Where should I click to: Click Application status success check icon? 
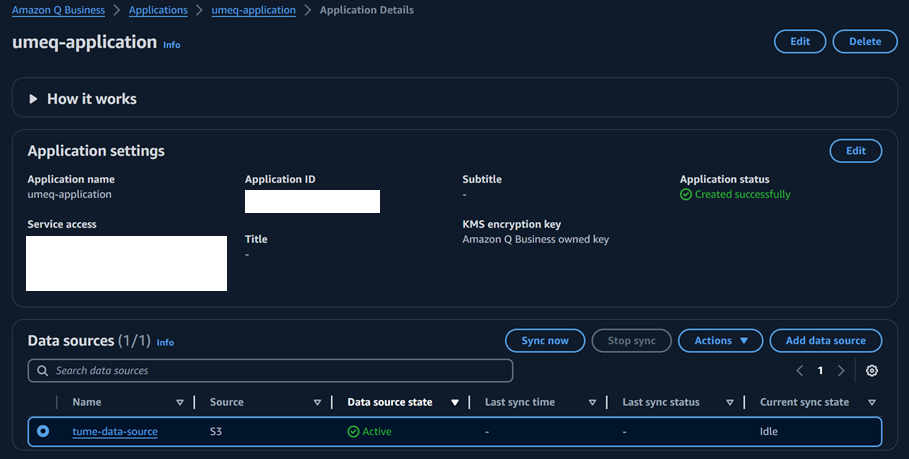pyautogui.click(x=686, y=195)
